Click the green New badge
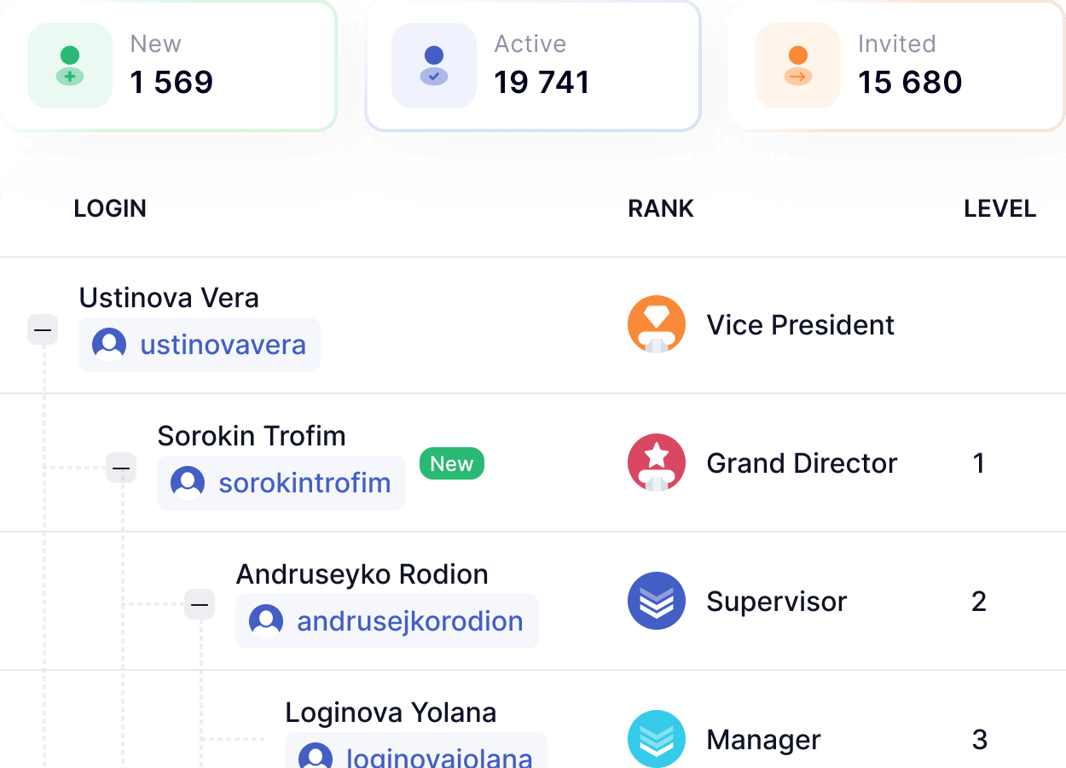This screenshot has height=768, width=1066. tap(451, 464)
